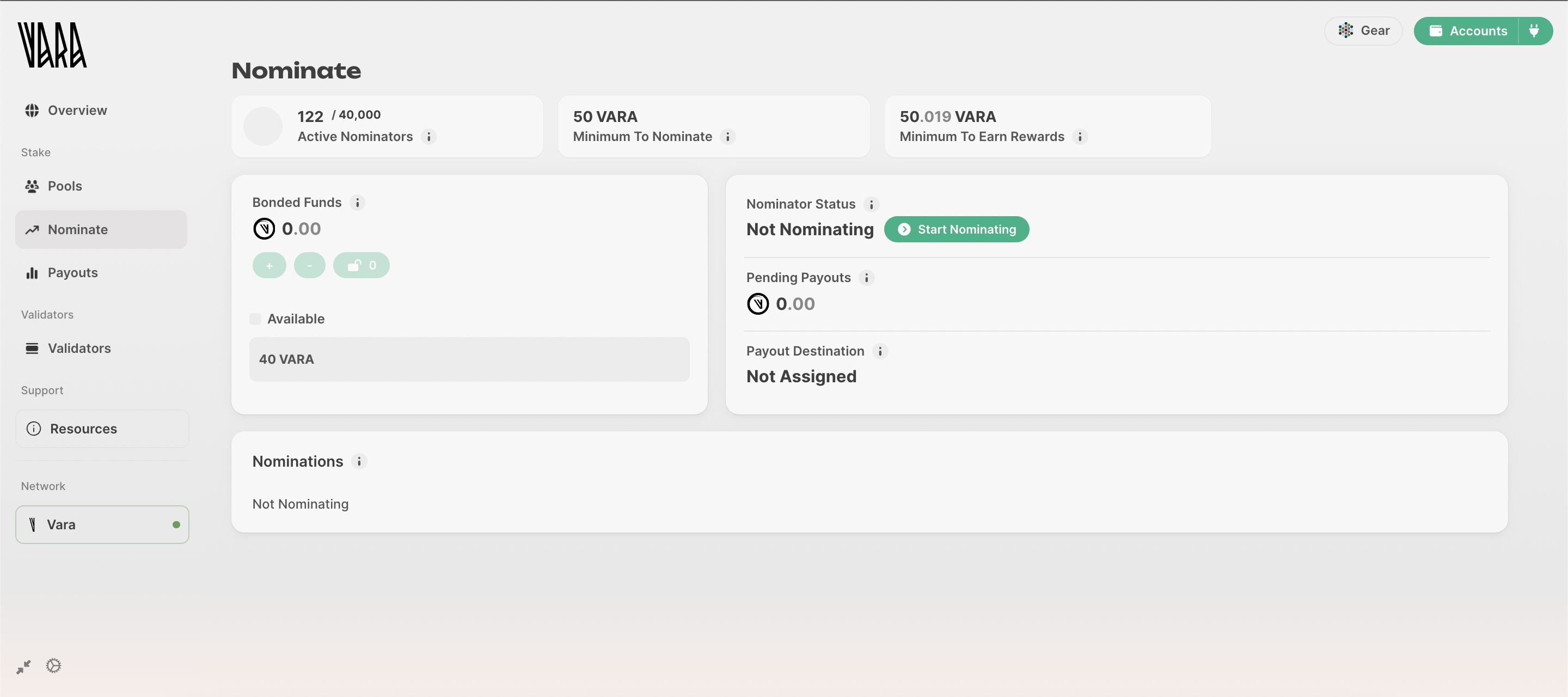Open the Overview page
Viewport: 1568px width, 697px height.
click(101, 110)
